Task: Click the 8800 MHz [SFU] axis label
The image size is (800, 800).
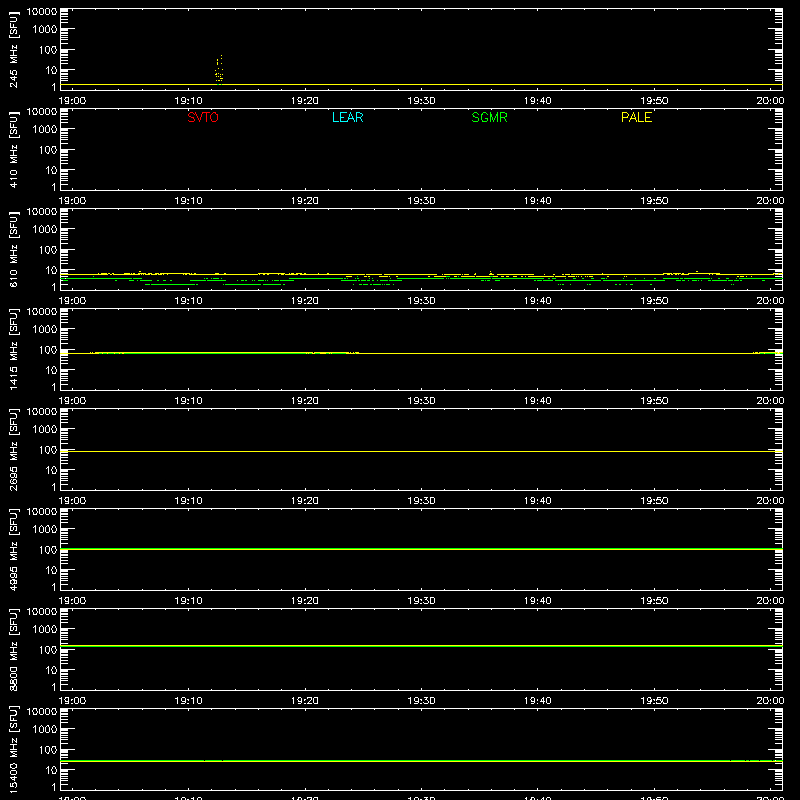Action: (x=14, y=649)
